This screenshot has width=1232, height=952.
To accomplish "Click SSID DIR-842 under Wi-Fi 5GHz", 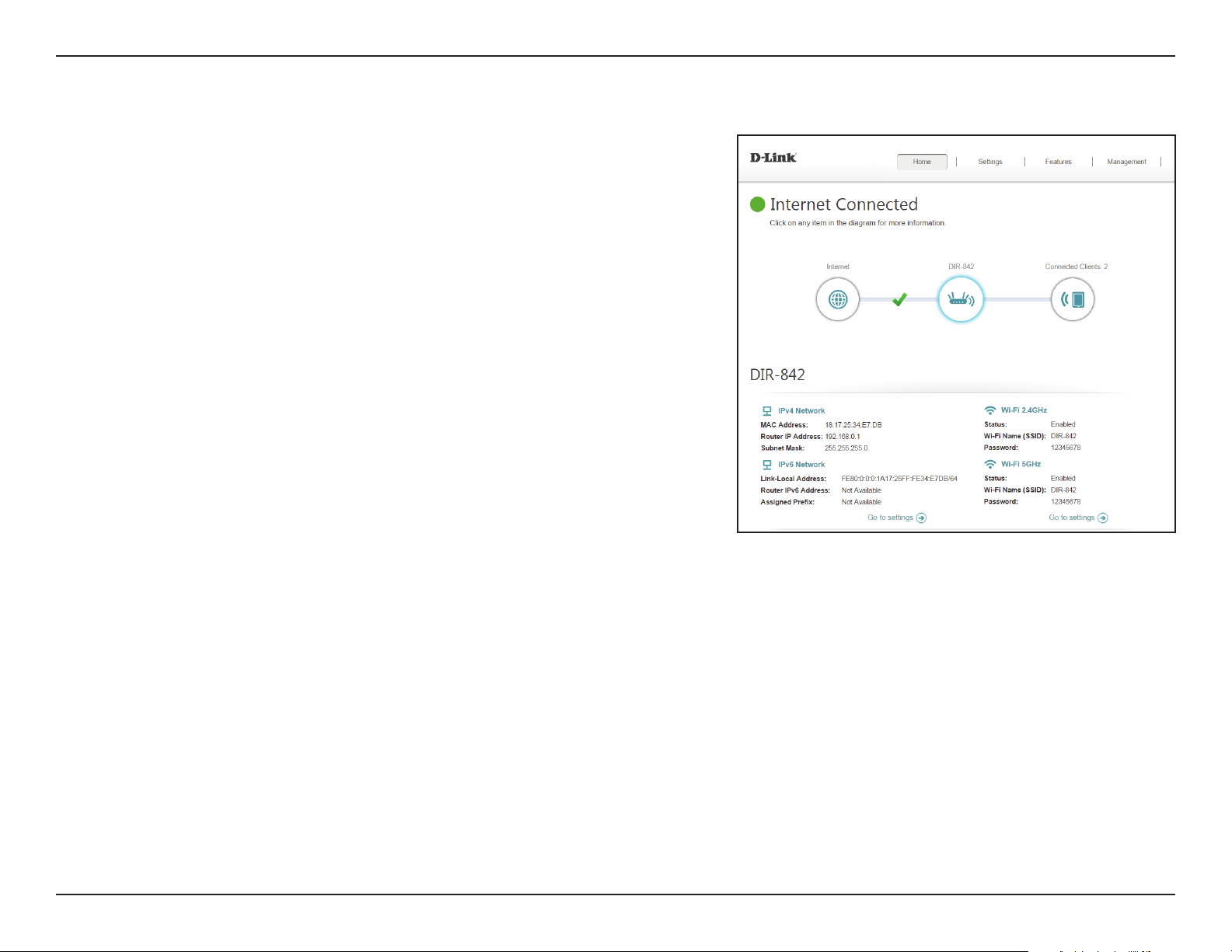I will point(1063,490).
